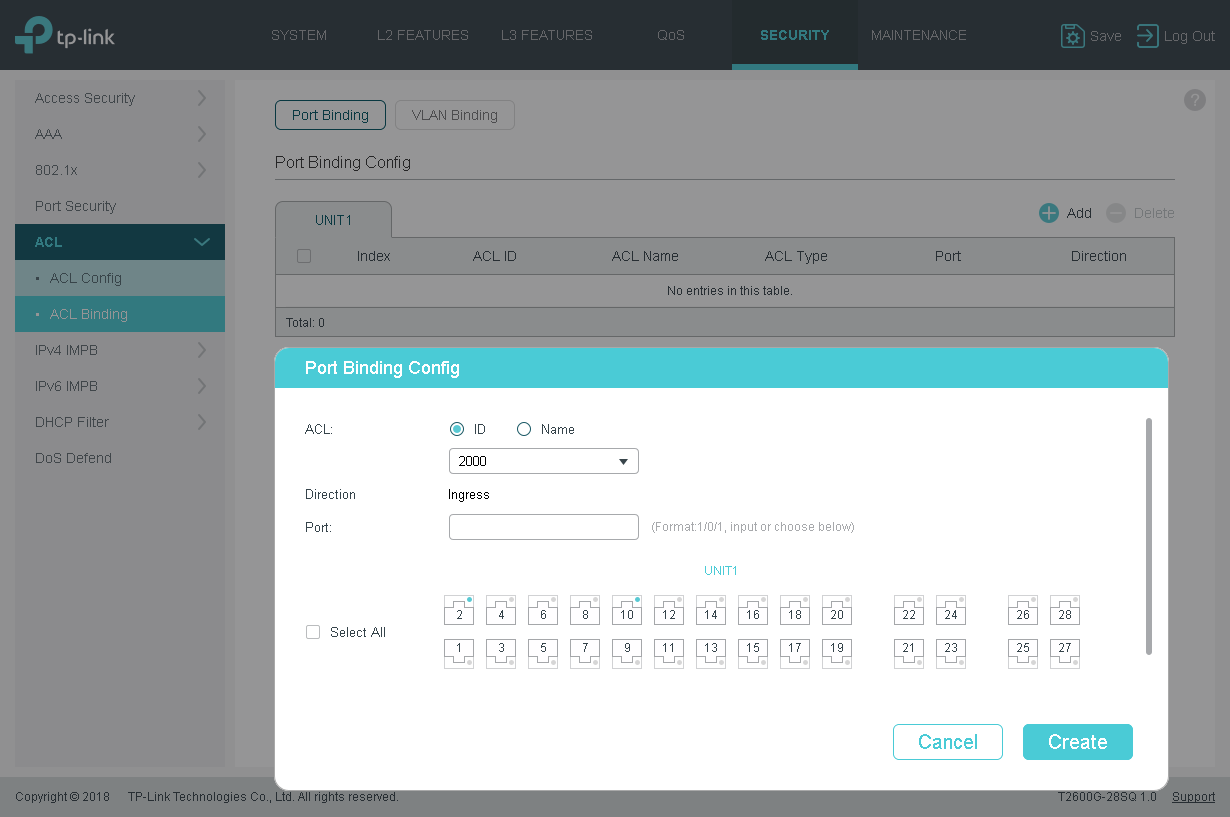The height and width of the screenshot is (817, 1230).
Task: Select the UNIT1 table tab
Action: point(333,220)
